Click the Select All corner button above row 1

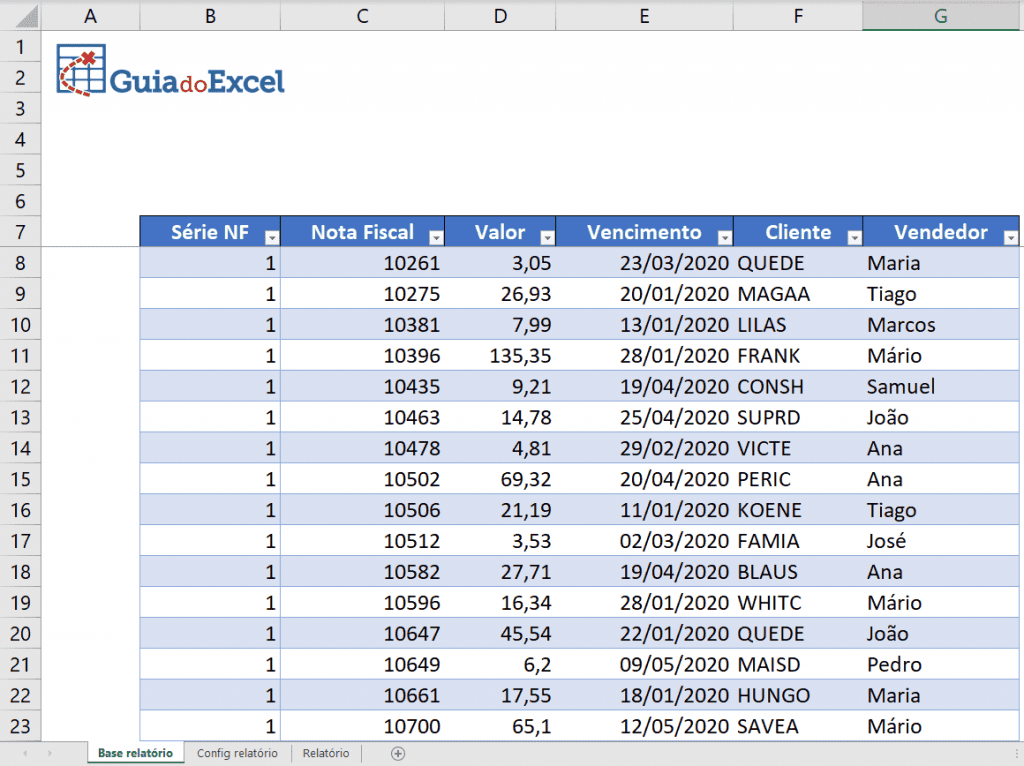pyautogui.click(x=20, y=13)
